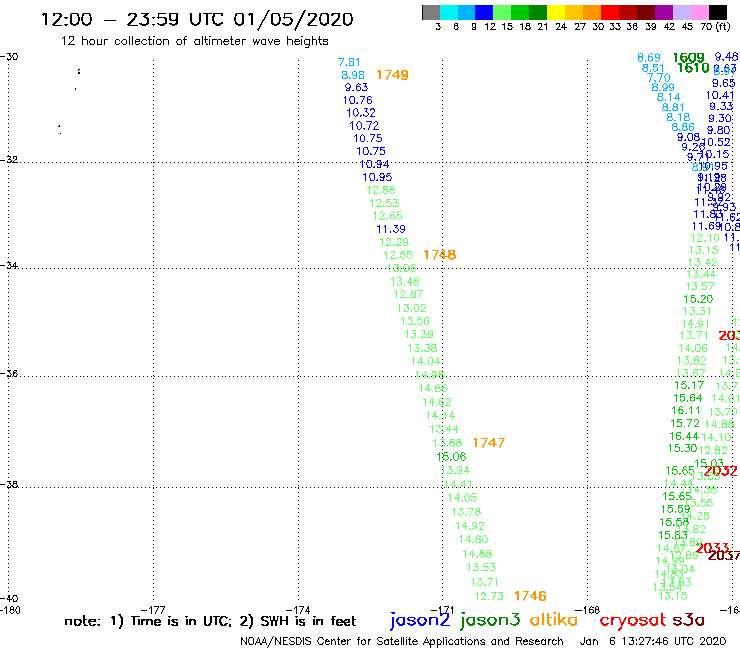Click the green 1610 time label

[x=693, y=68]
